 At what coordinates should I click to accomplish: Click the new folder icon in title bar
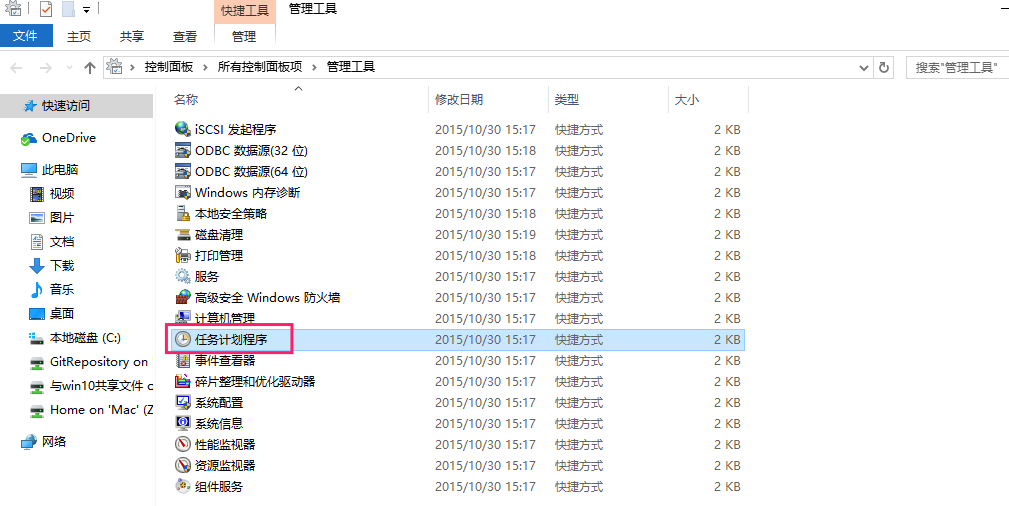pos(68,9)
